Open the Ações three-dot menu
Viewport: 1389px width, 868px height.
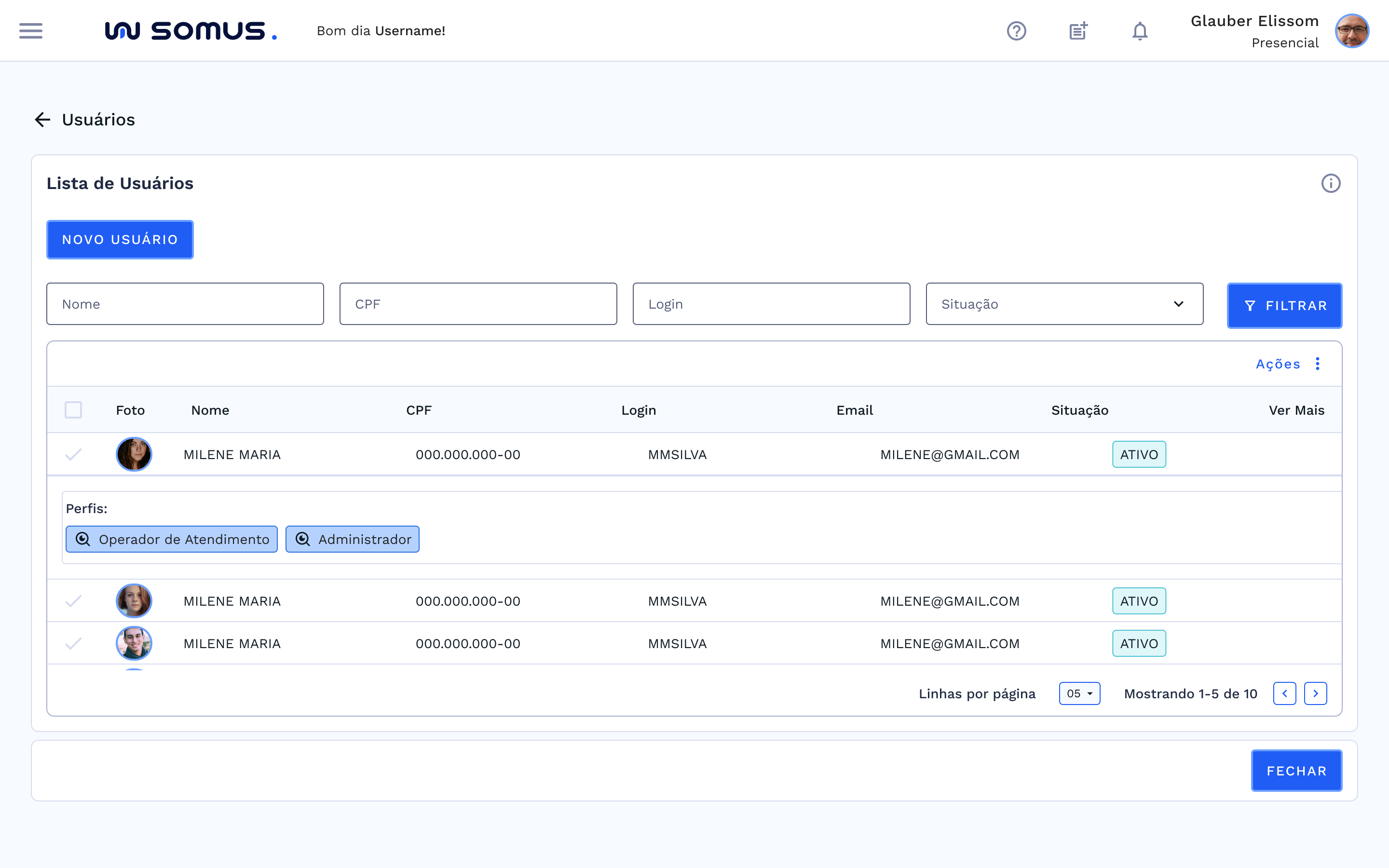pyautogui.click(x=1317, y=364)
